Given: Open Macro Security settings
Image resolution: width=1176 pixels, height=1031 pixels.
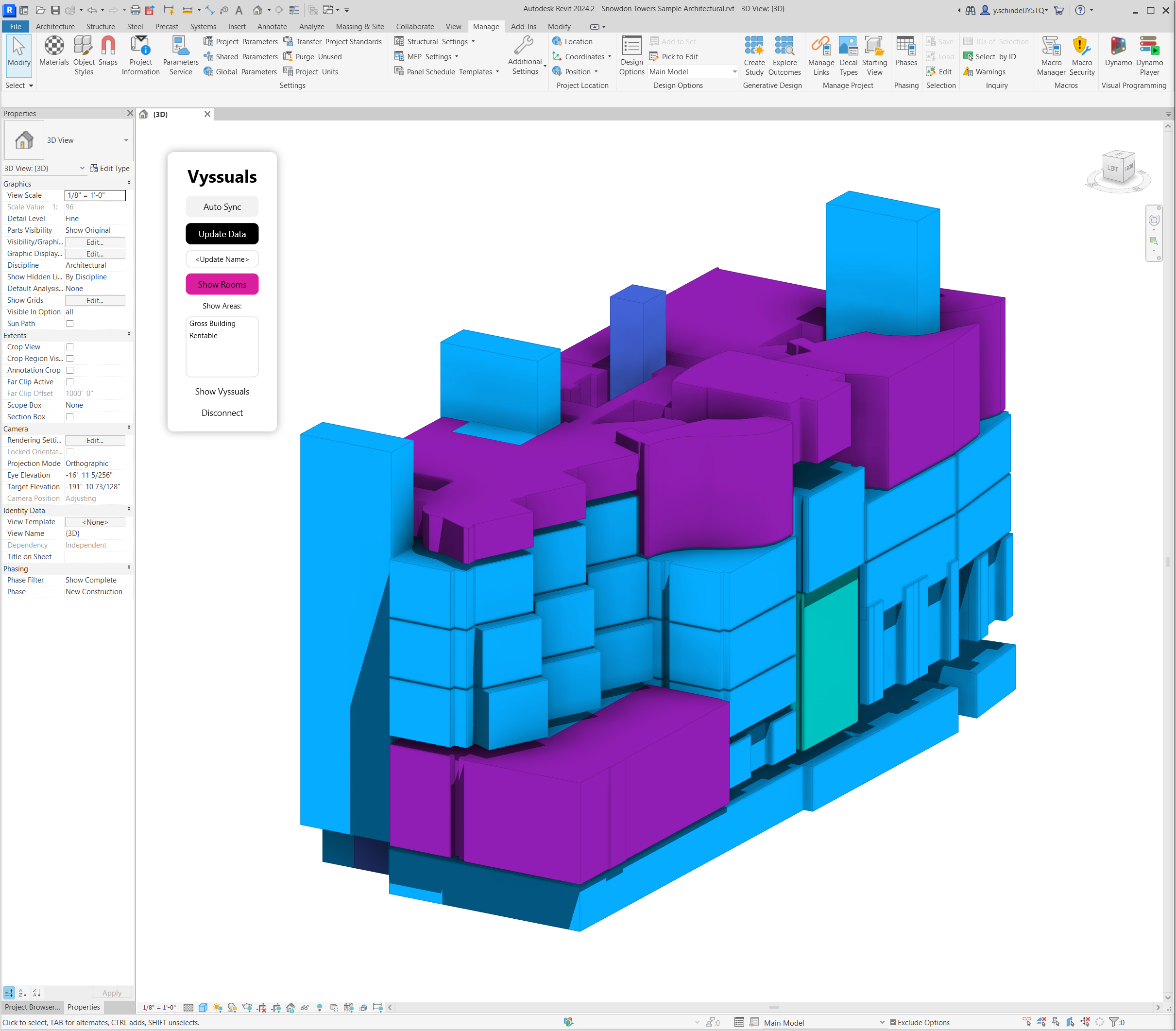Looking at the screenshot, I should (x=1082, y=56).
